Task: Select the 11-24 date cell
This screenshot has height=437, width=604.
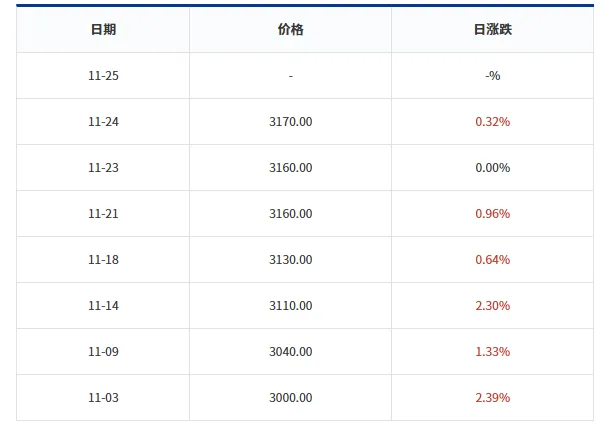Action: click(103, 122)
